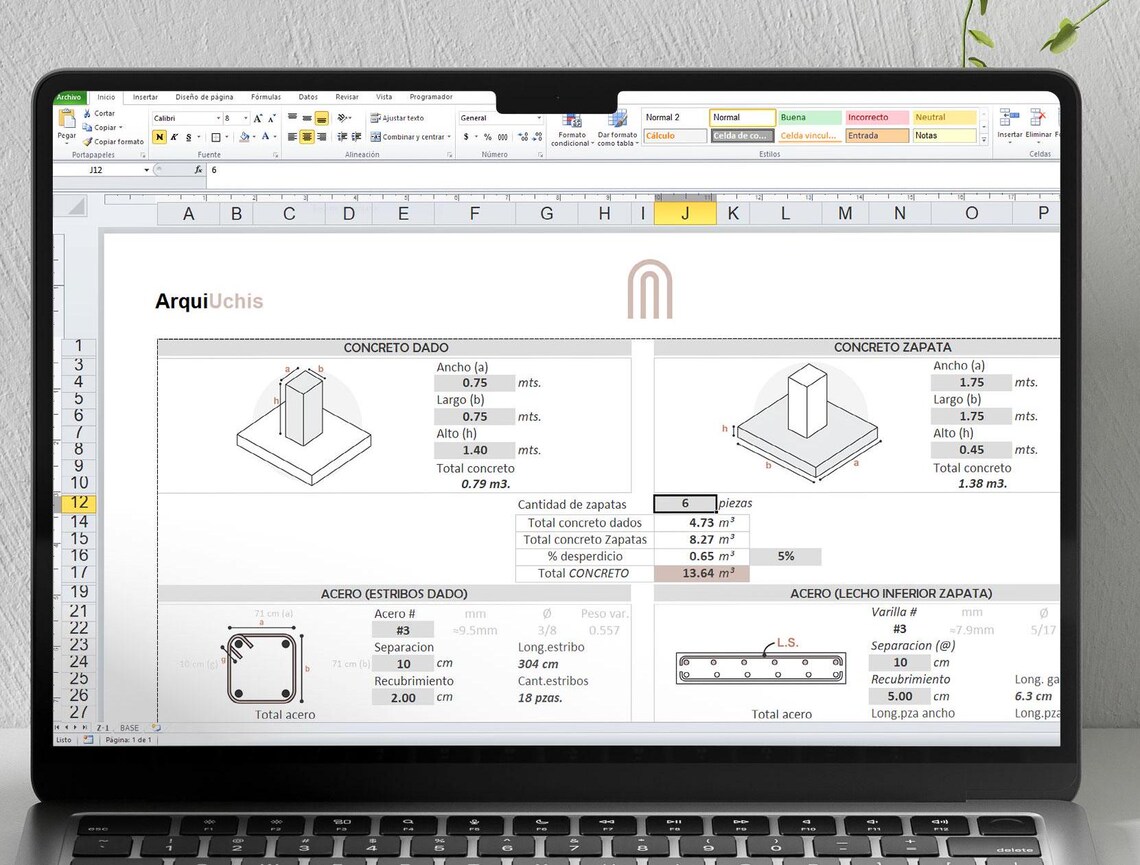Open the font size dropdown
The width and height of the screenshot is (1140, 865).
point(235,118)
